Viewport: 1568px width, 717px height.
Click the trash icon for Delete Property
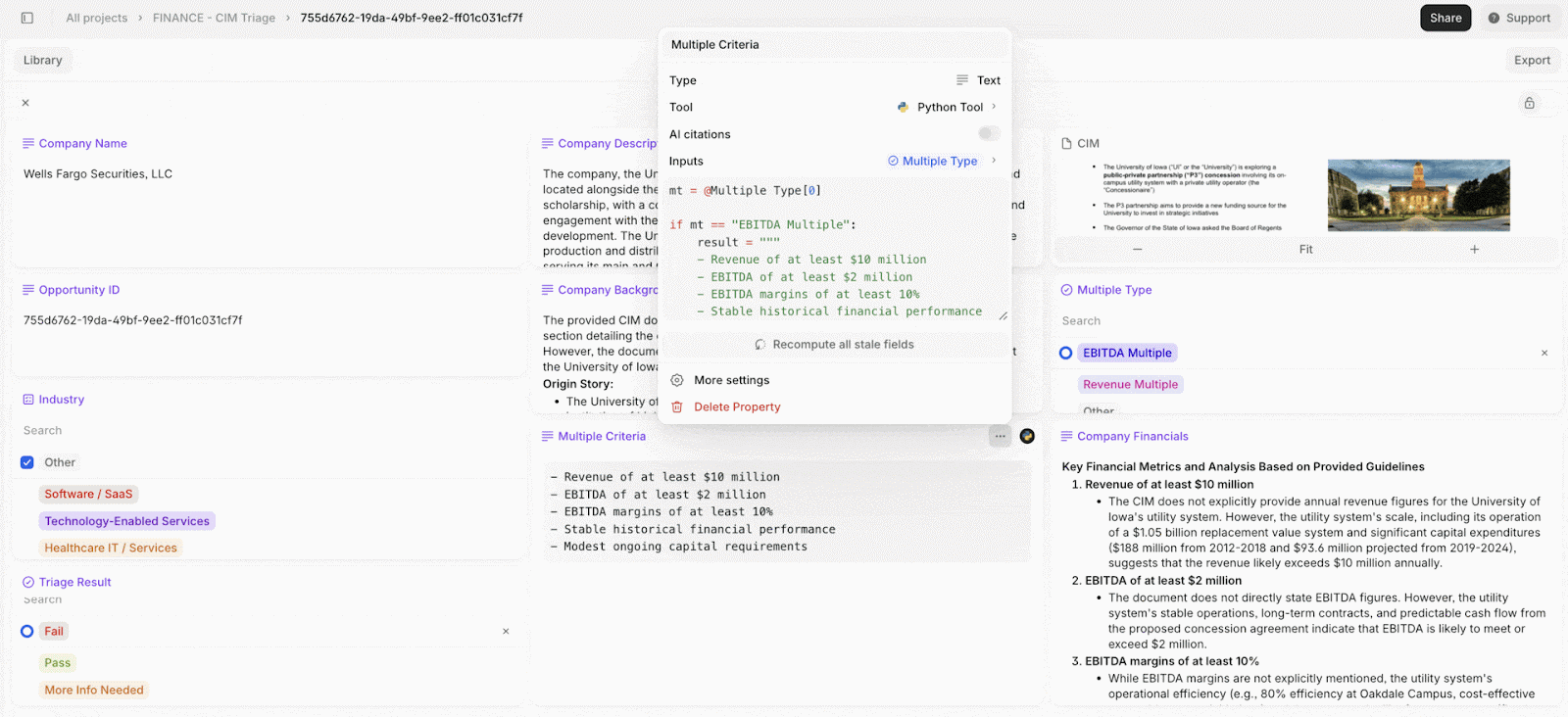click(x=677, y=407)
